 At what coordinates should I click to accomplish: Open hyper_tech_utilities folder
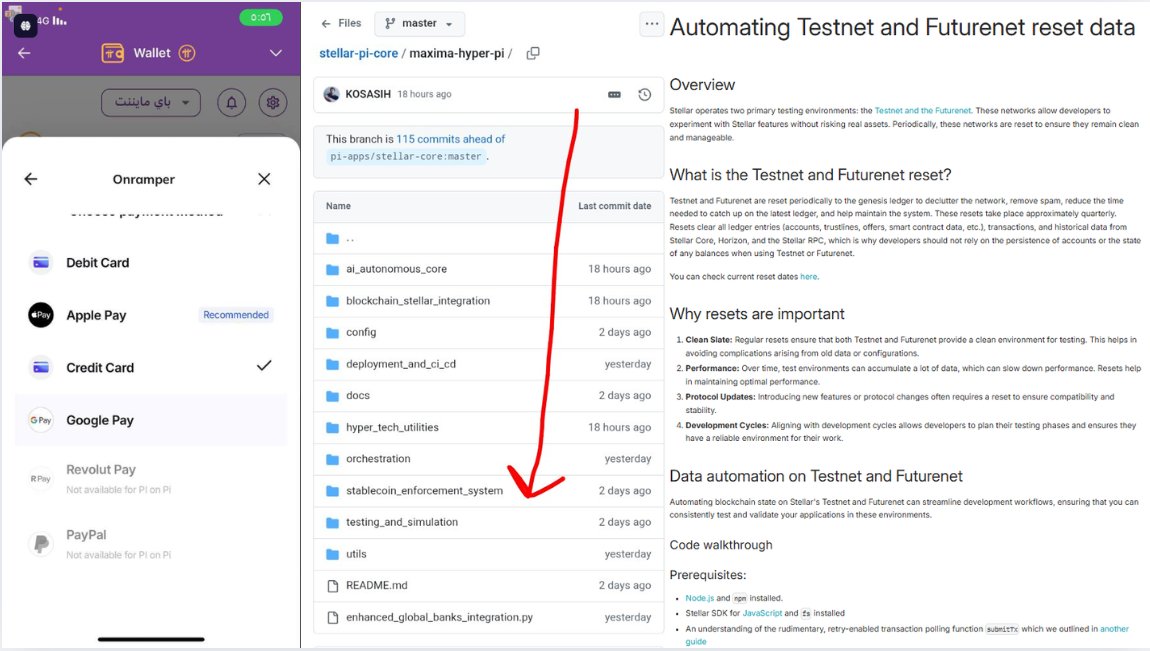click(392, 427)
